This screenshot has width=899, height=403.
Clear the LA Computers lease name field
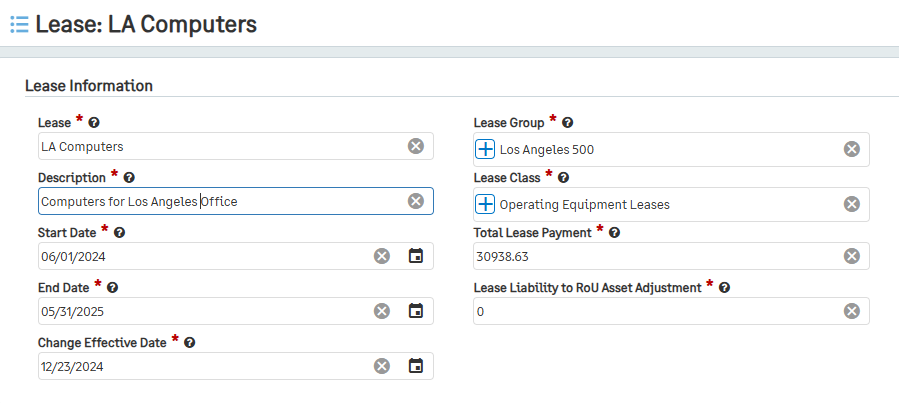(416, 146)
